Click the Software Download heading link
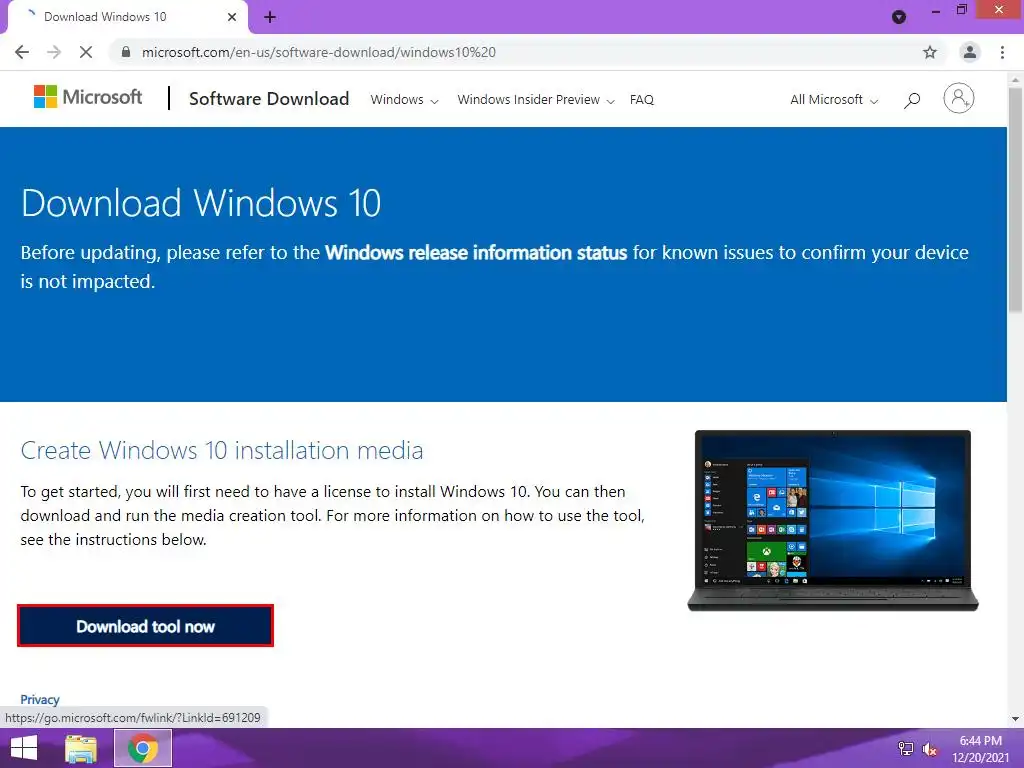Screen dimensions: 1024x768 click(x=269, y=99)
